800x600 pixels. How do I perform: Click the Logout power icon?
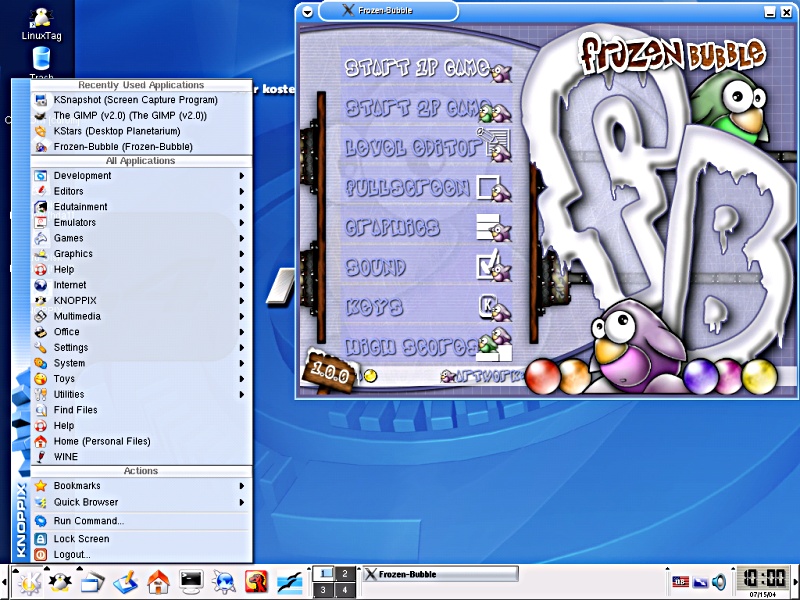point(41,555)
